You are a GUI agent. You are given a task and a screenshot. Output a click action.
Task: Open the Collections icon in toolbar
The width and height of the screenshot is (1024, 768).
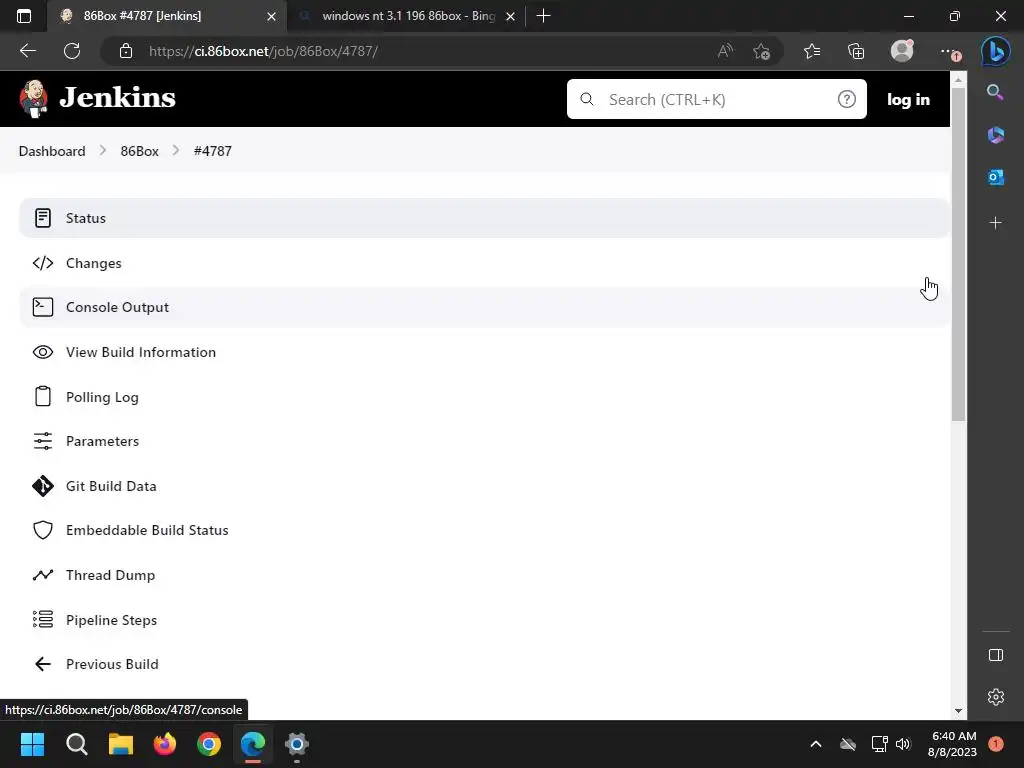click(856, 51)
